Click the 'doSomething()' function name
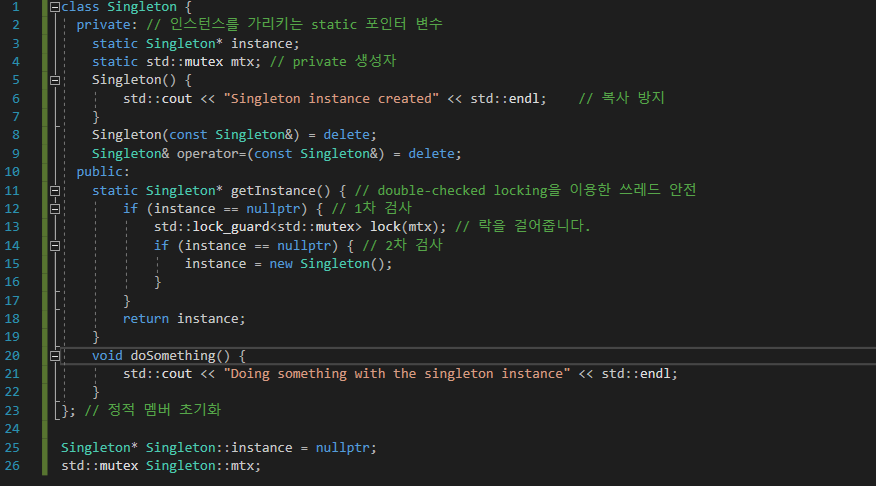 pos(180,356)
